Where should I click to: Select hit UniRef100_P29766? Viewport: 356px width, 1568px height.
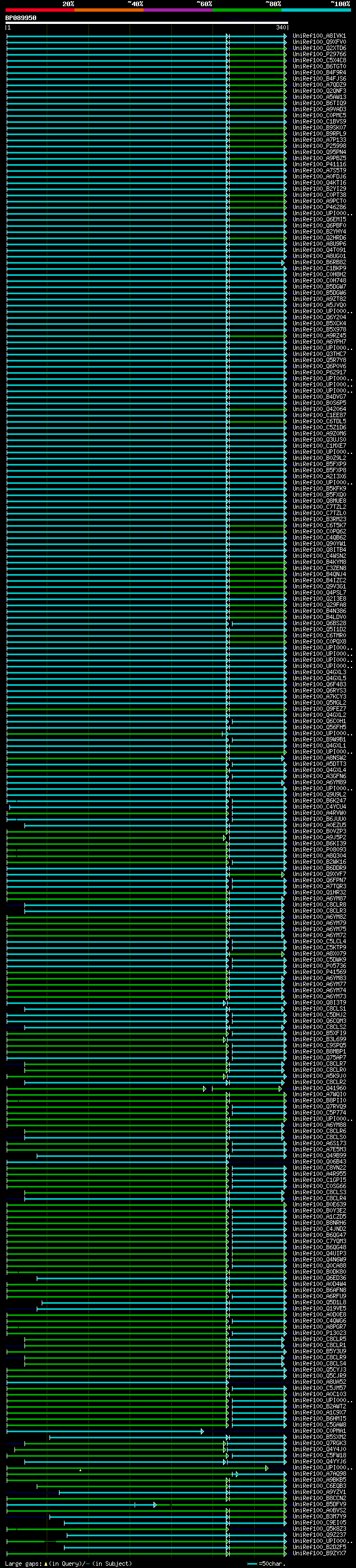[x=319, y=54]
